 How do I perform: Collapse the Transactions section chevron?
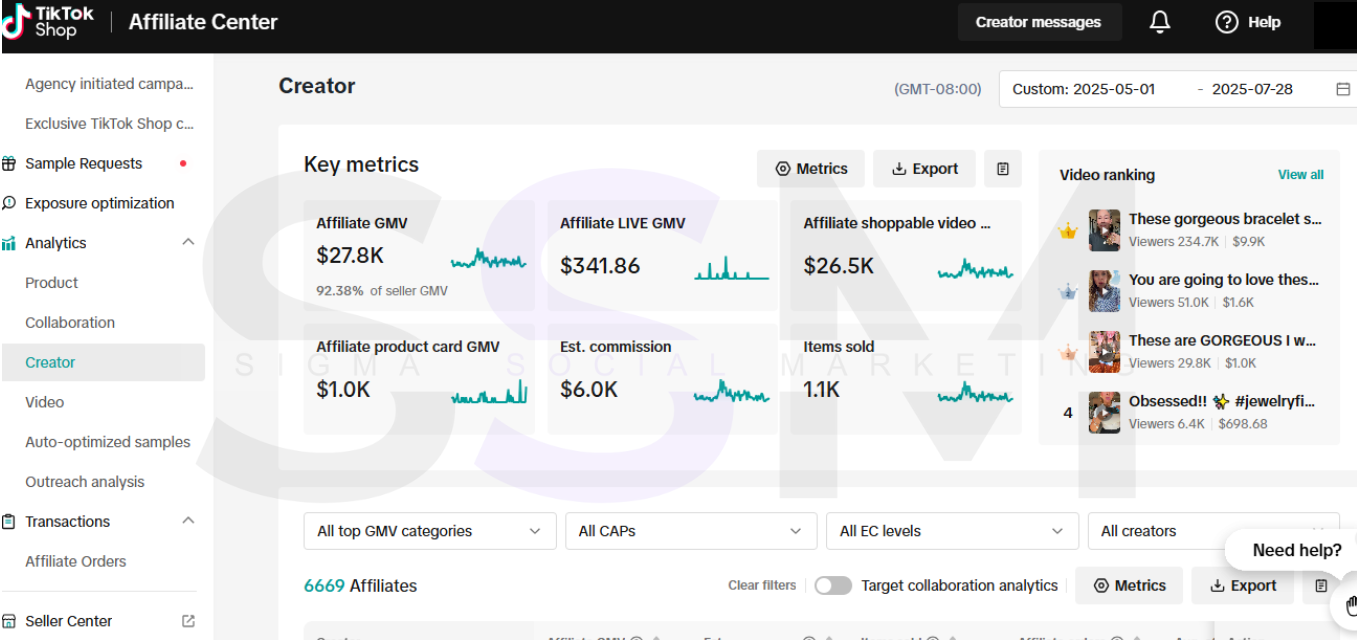188,521
